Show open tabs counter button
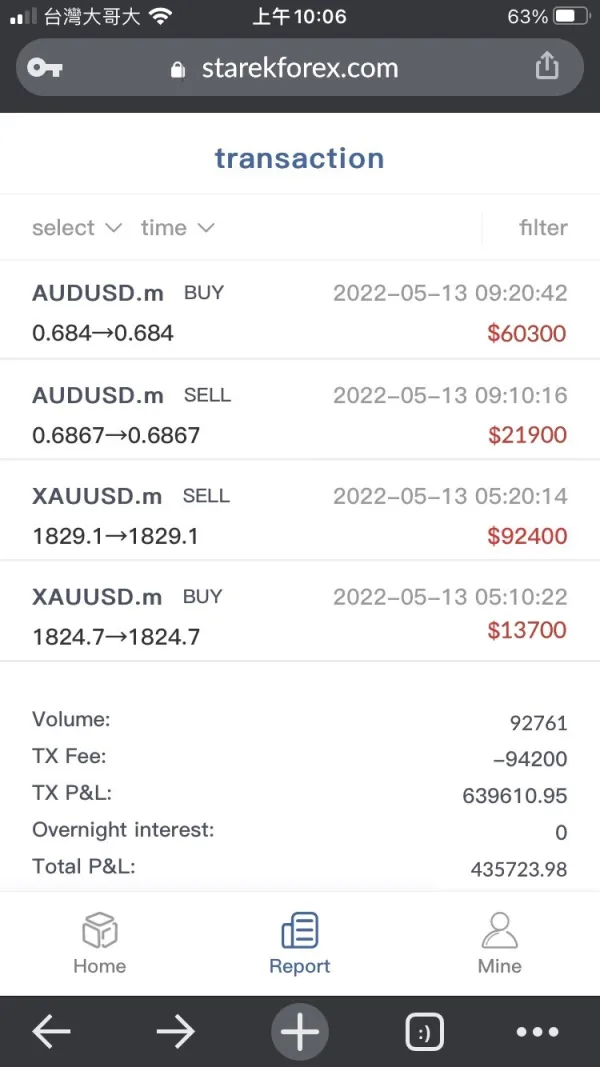The image size is (600, 1067). coord(424,1032)
